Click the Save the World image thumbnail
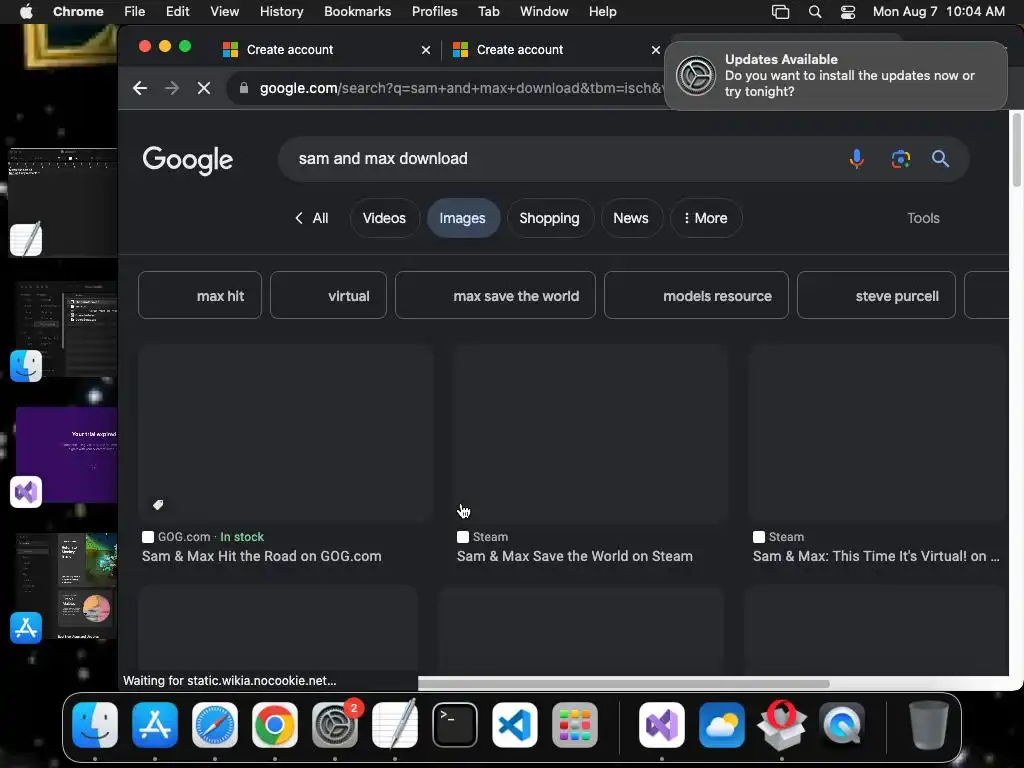 pyautogui.click(x=591, y=433)
